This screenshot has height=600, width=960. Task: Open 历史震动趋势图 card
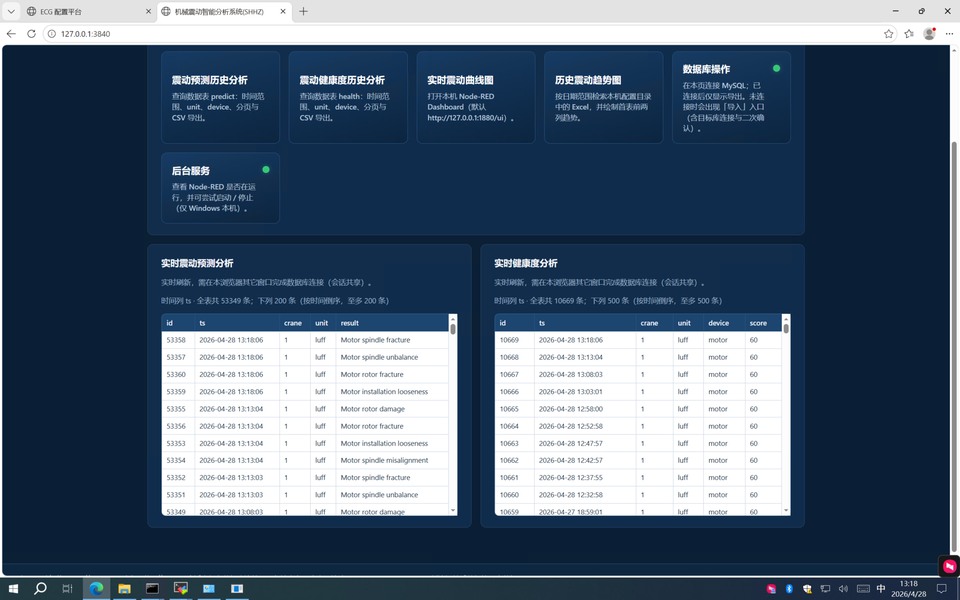[x=604, y=97]
